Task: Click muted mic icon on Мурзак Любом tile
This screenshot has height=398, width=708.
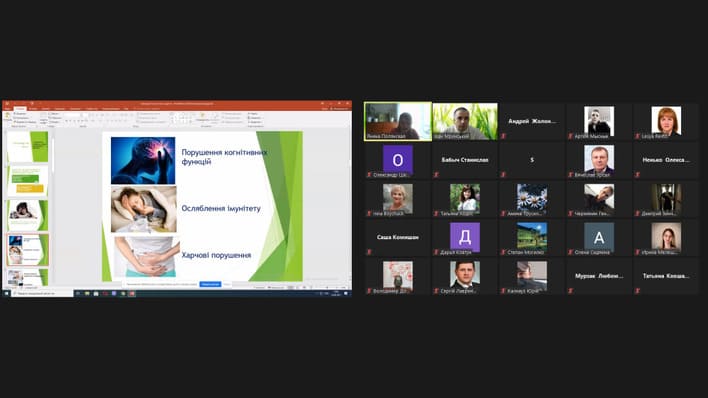Action: coord(571,291)
